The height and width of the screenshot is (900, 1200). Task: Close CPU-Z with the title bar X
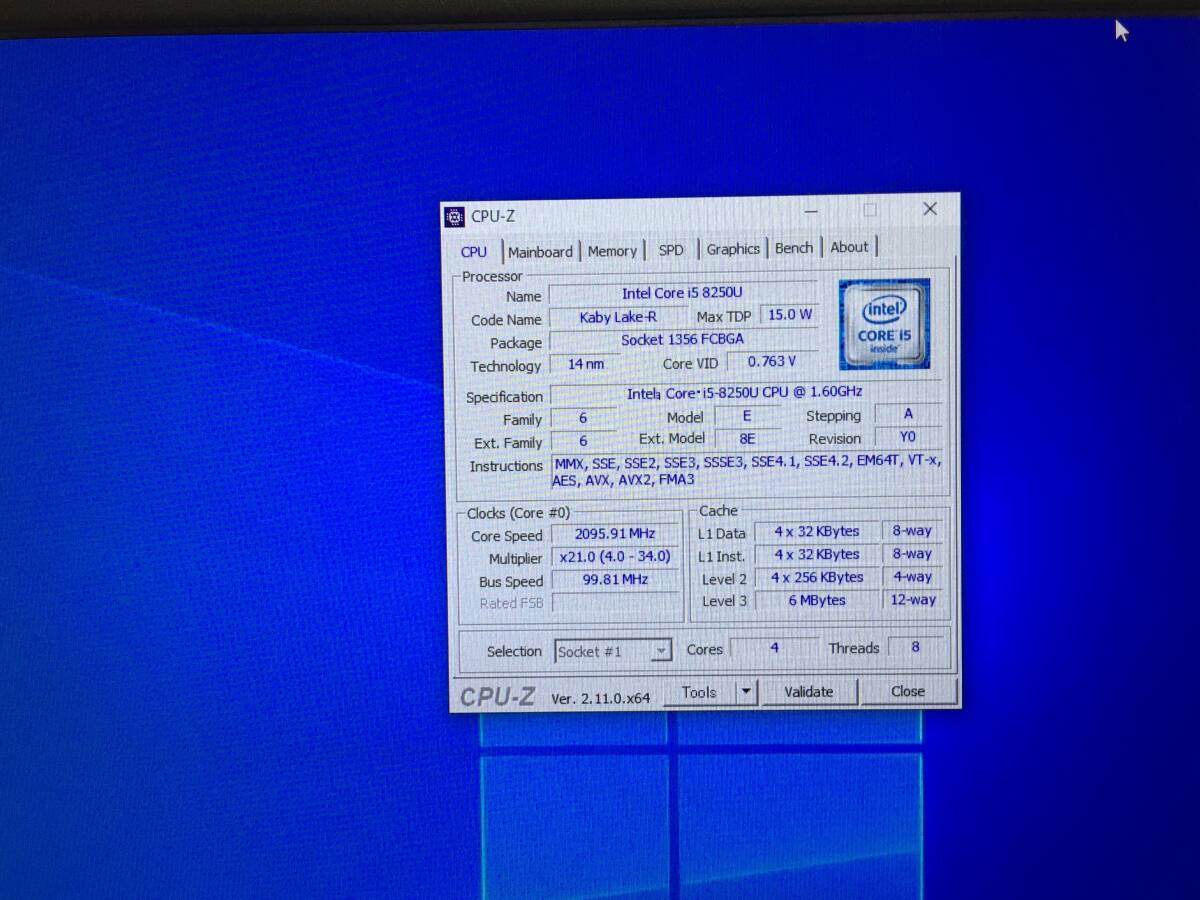(930, 209)
